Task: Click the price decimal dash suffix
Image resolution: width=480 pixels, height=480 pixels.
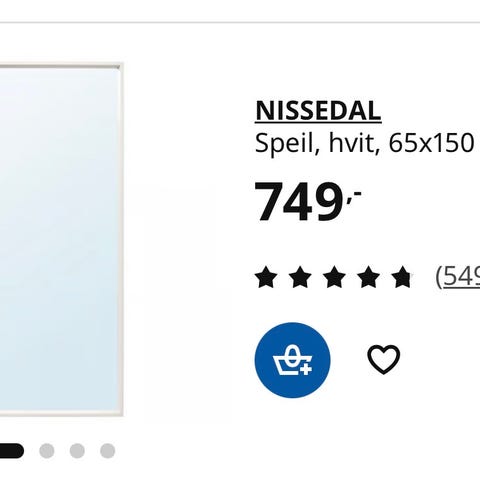Action: pyautogui.click(x=354, y=196)
